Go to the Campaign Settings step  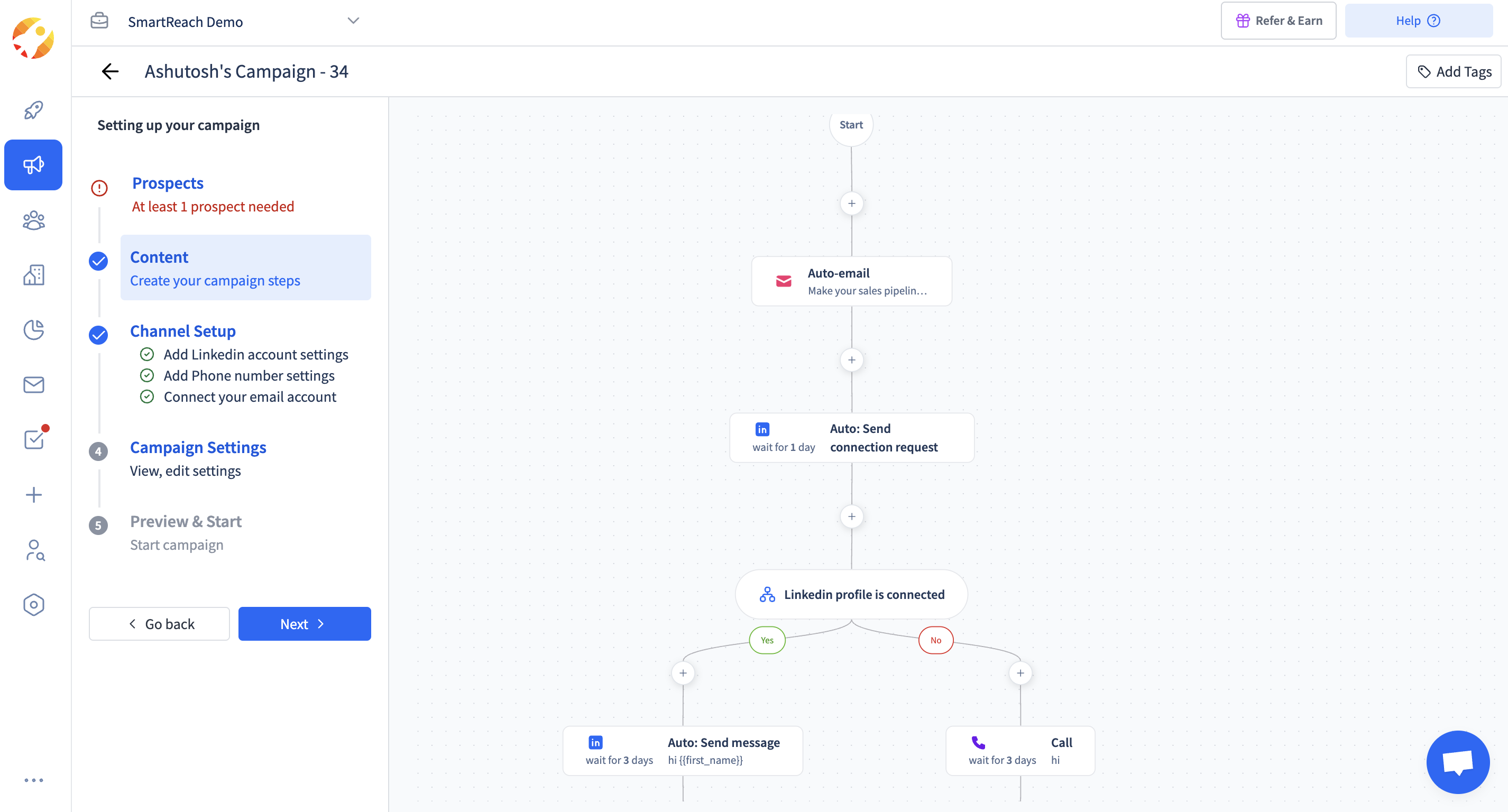pyautogui.click(x=198, y=447)
